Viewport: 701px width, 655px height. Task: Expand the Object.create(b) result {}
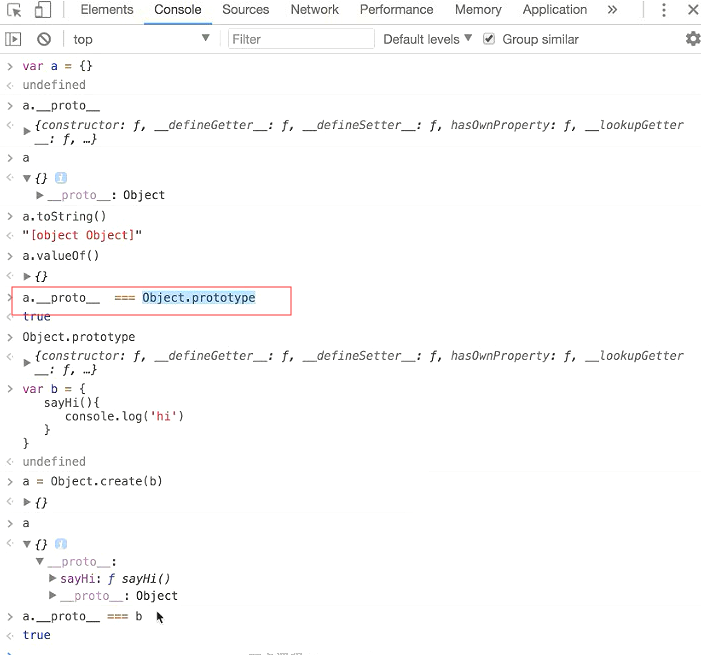click(x=27, y=502)
